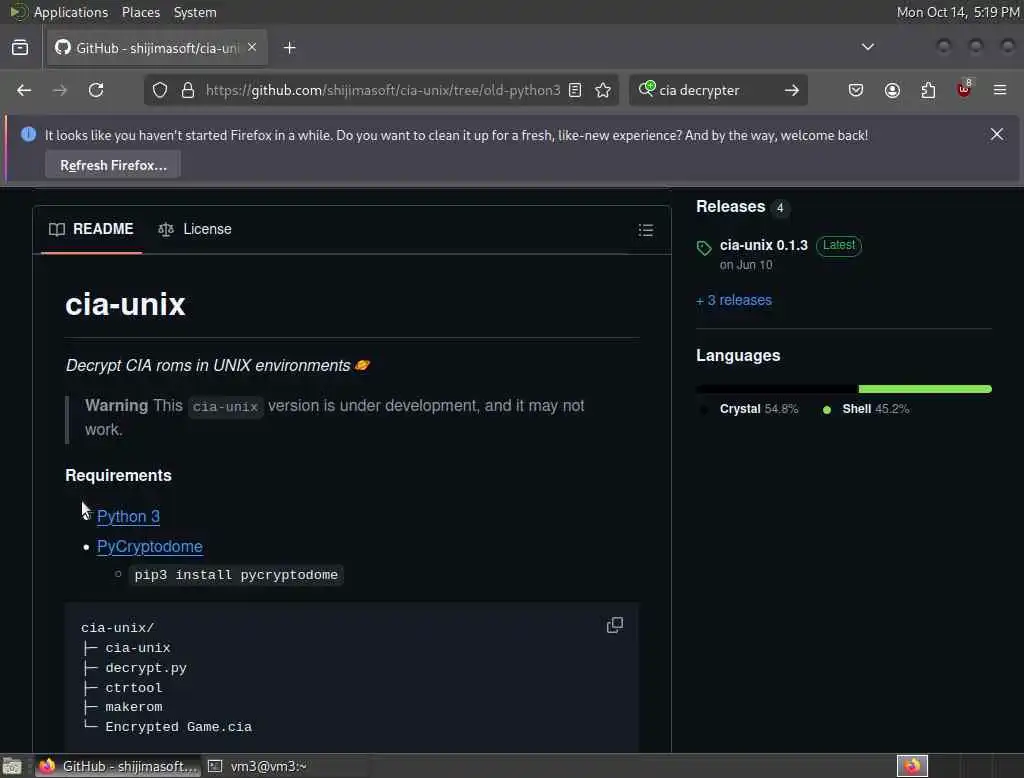Click the pip3 install pycryptodome code text
Screen dimensions: 1024x778
coord(236,575)
